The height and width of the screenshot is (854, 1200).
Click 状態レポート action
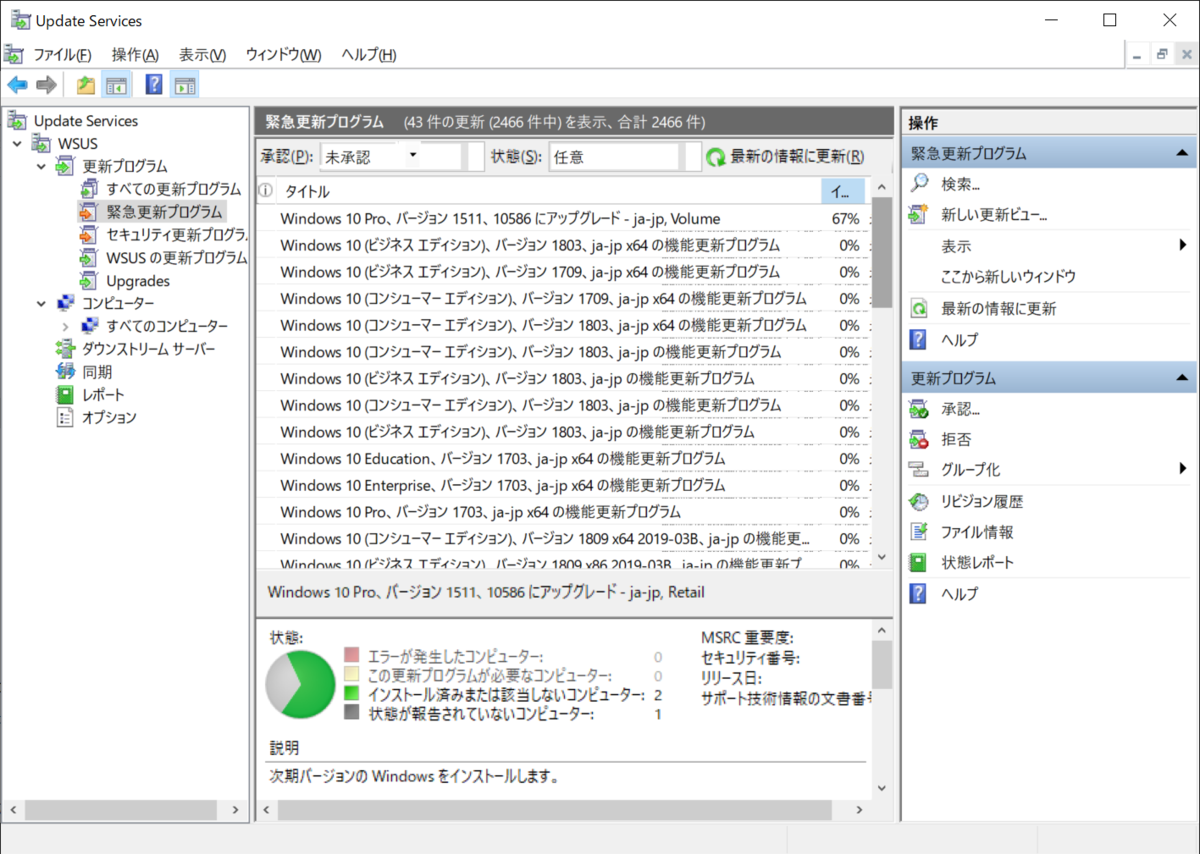pos(977,563)
